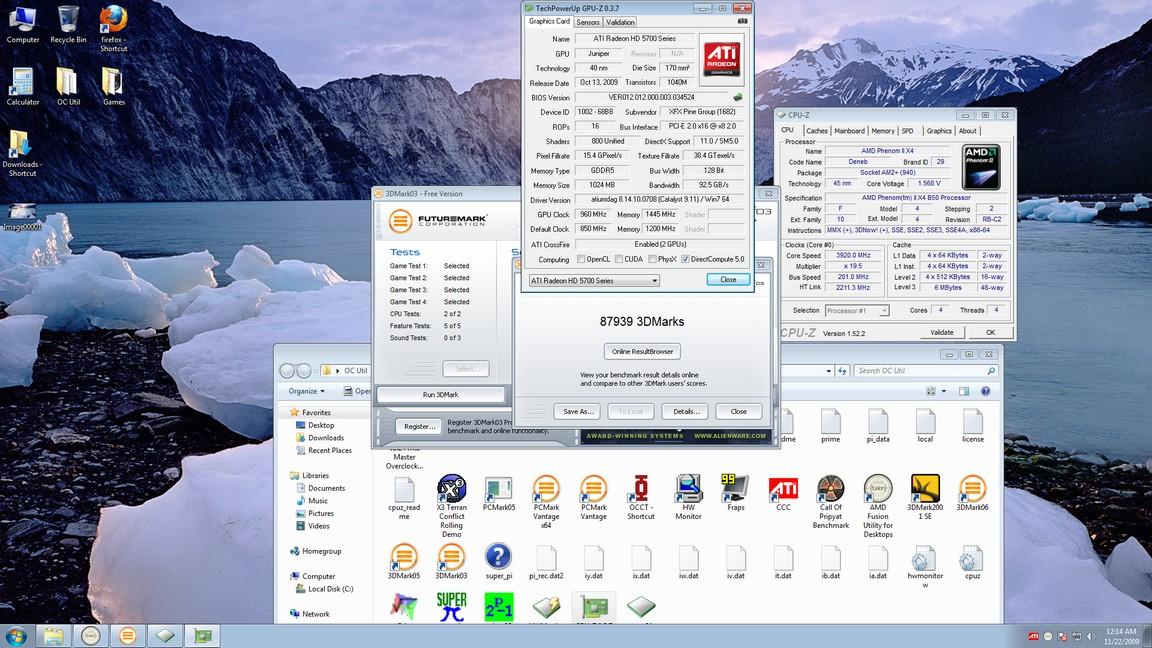Screen dimensions: 1152x648
Task: Toggle the Explorer preview pane icon
Action: click(964, 391)
